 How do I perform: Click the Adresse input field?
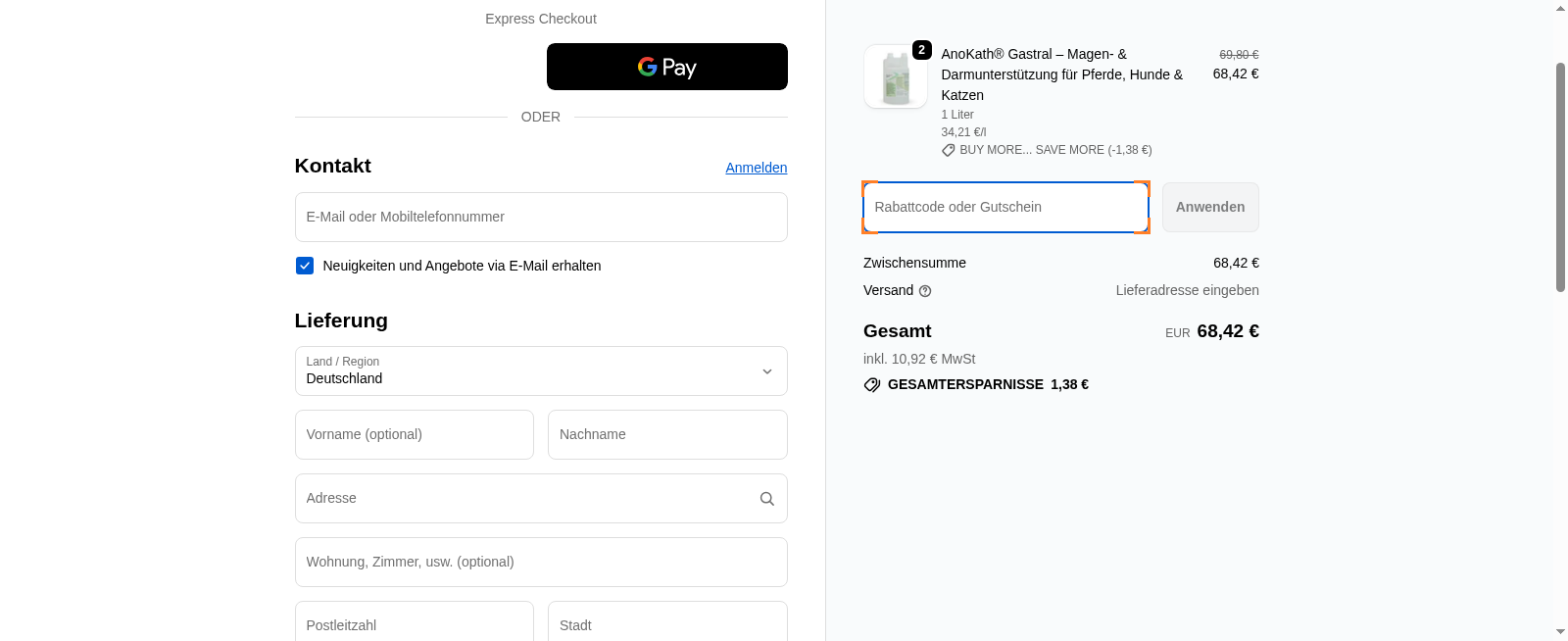pyautogui.click(x=524, y=498)
